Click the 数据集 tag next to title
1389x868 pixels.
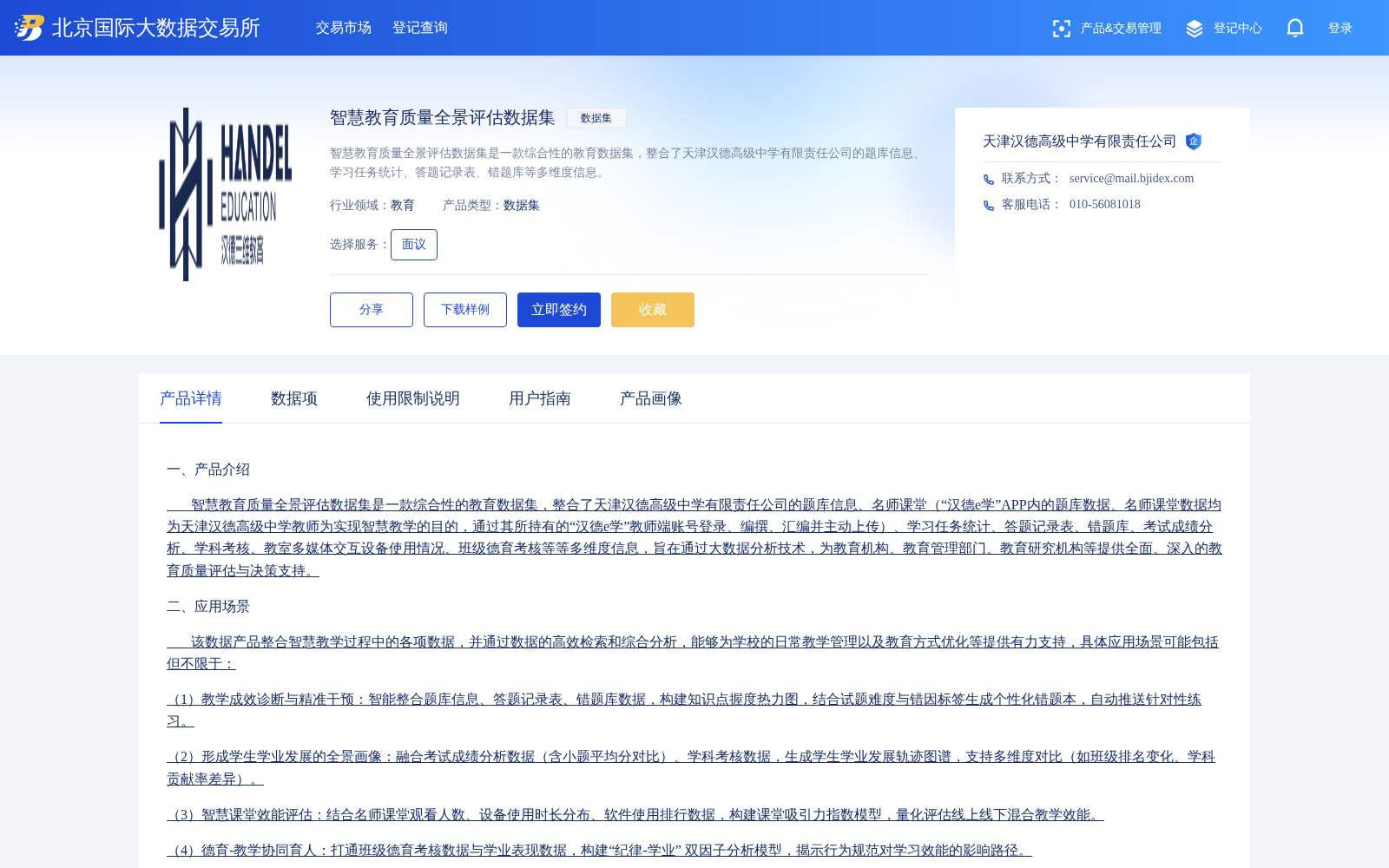(596, 118)
